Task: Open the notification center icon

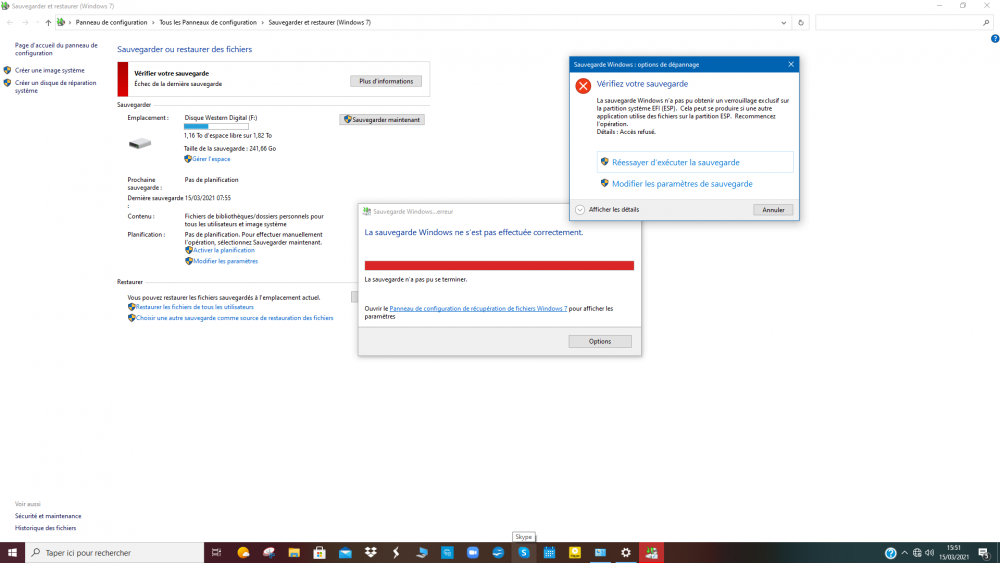Action: click(984, 553)
